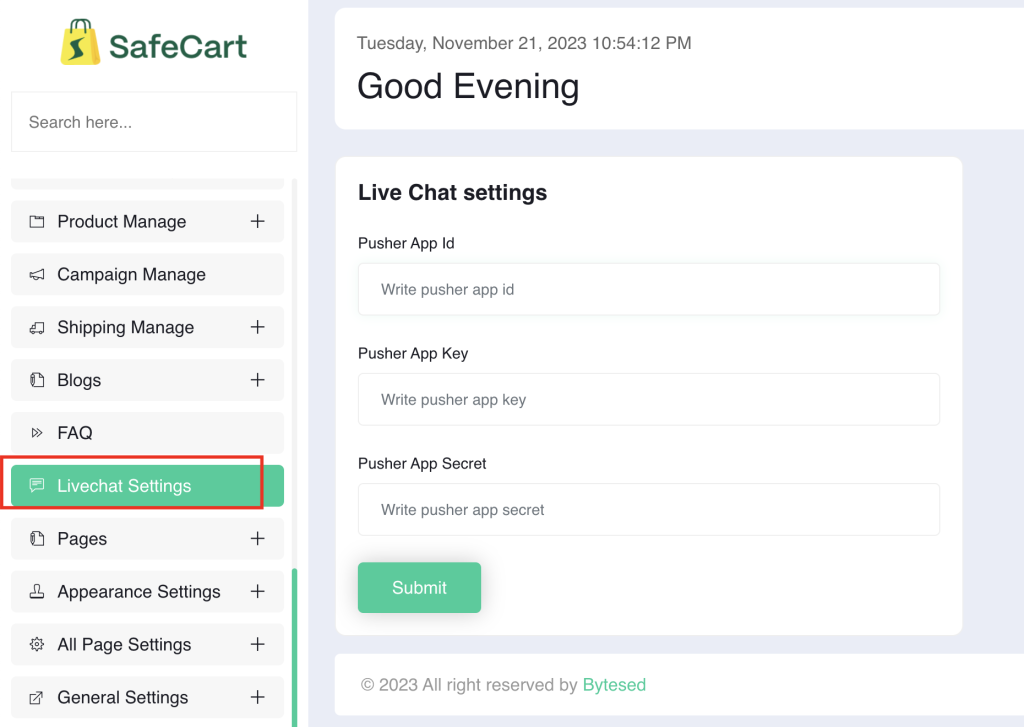1024x727 pixels.
Task: Open the Bytesed footer link
Action: 614,685
